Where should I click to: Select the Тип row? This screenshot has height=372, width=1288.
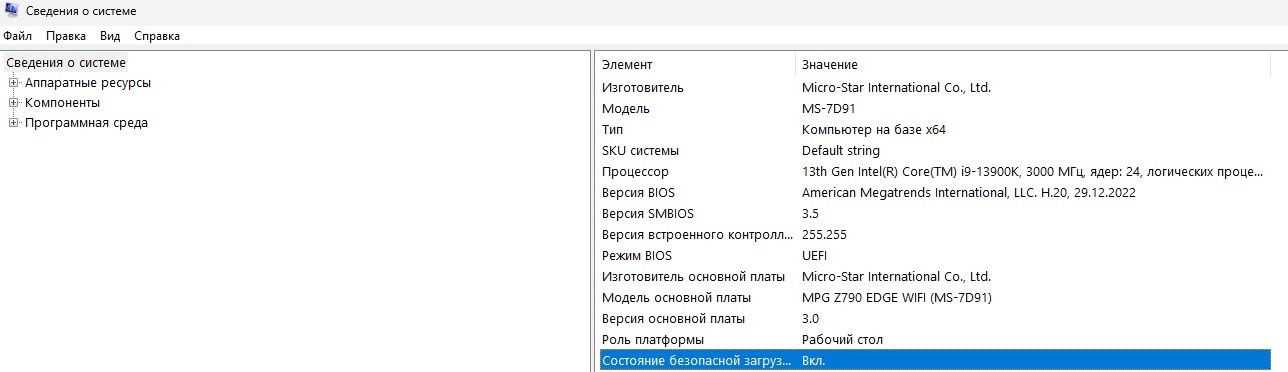(935, 129)
